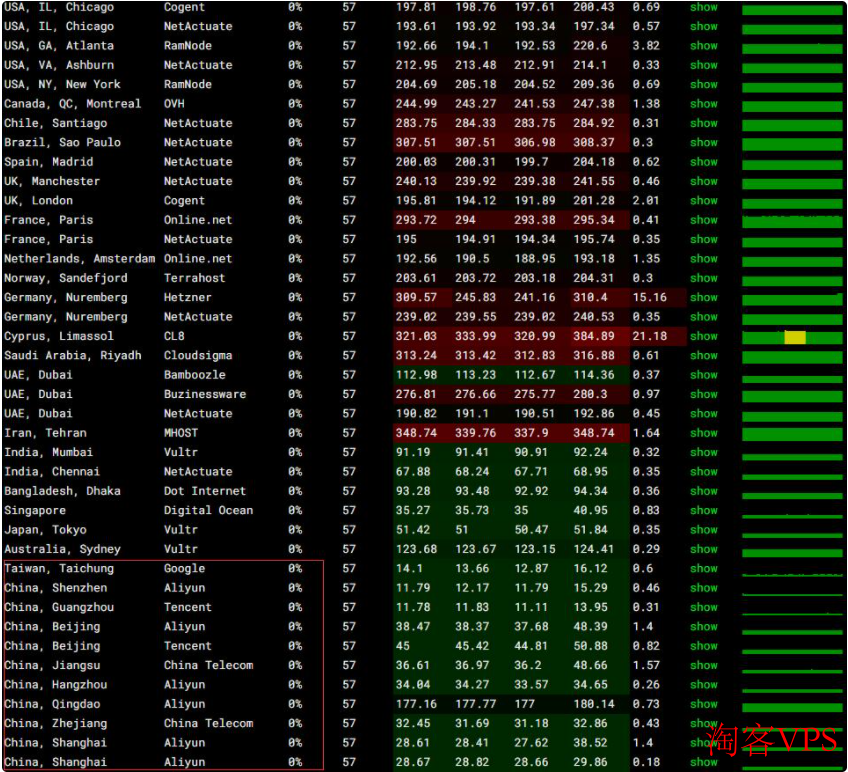Click latency graph bar for Iran, Tehran
The height and width of the screenshot is (772, 848).
point(792,434)
